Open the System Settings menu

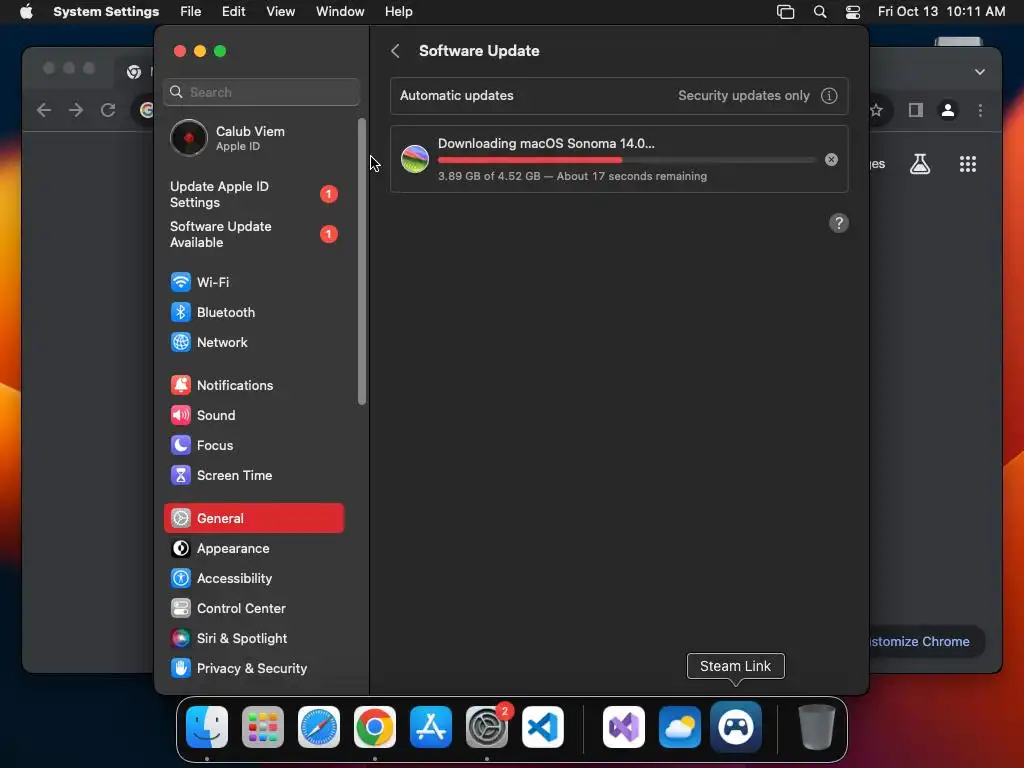pyautogui.click(x=106, y=12)
